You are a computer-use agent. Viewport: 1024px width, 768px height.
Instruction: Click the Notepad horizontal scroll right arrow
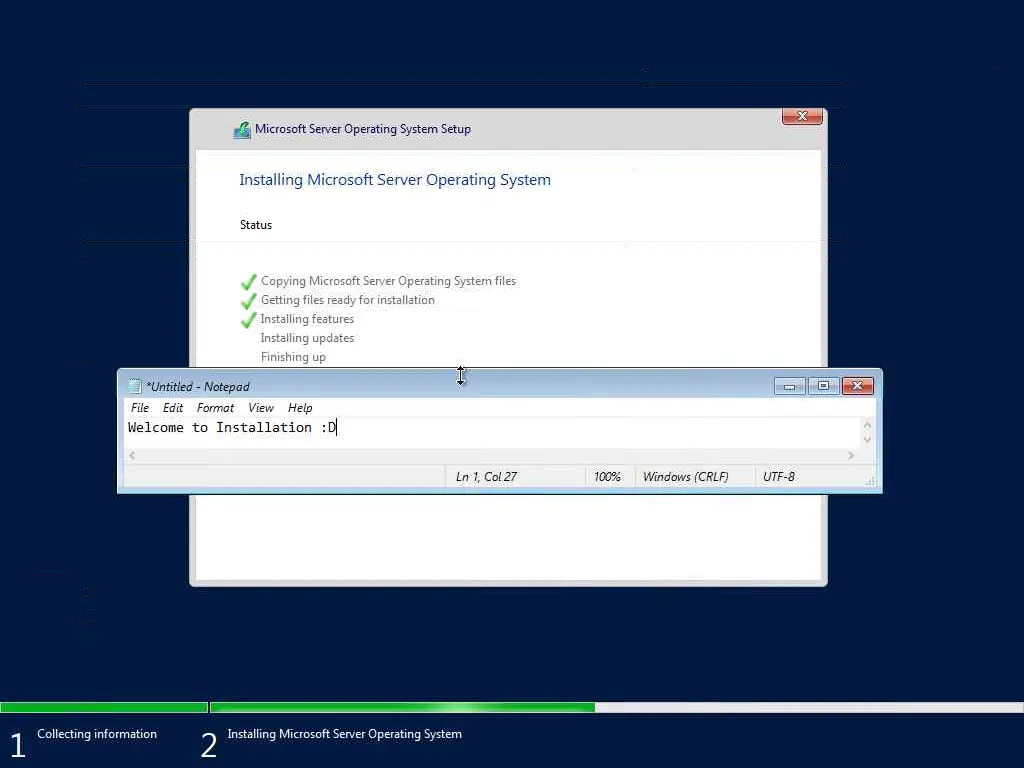pos(851,455)
